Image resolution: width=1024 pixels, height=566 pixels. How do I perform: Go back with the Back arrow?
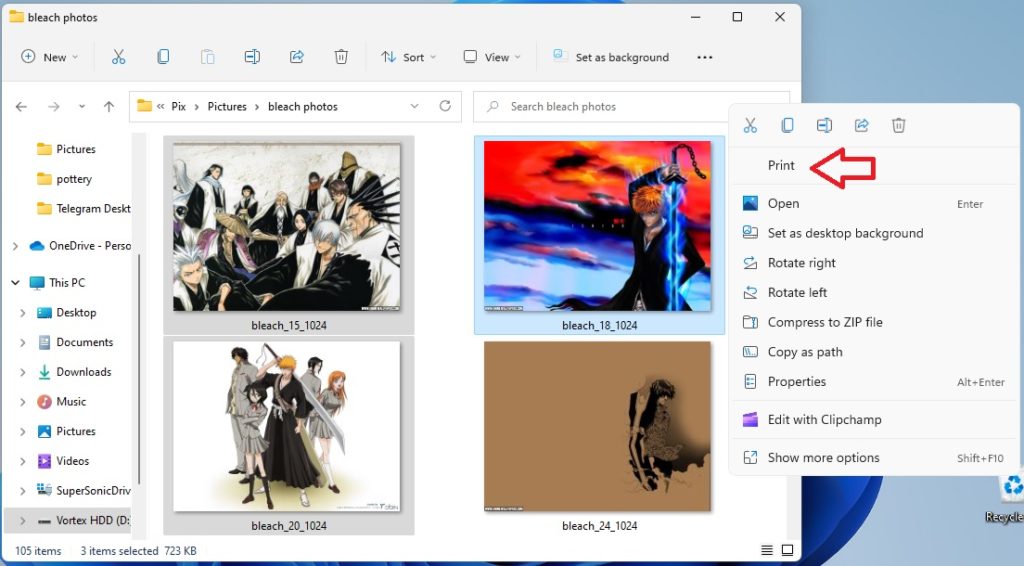coord(22,106)
